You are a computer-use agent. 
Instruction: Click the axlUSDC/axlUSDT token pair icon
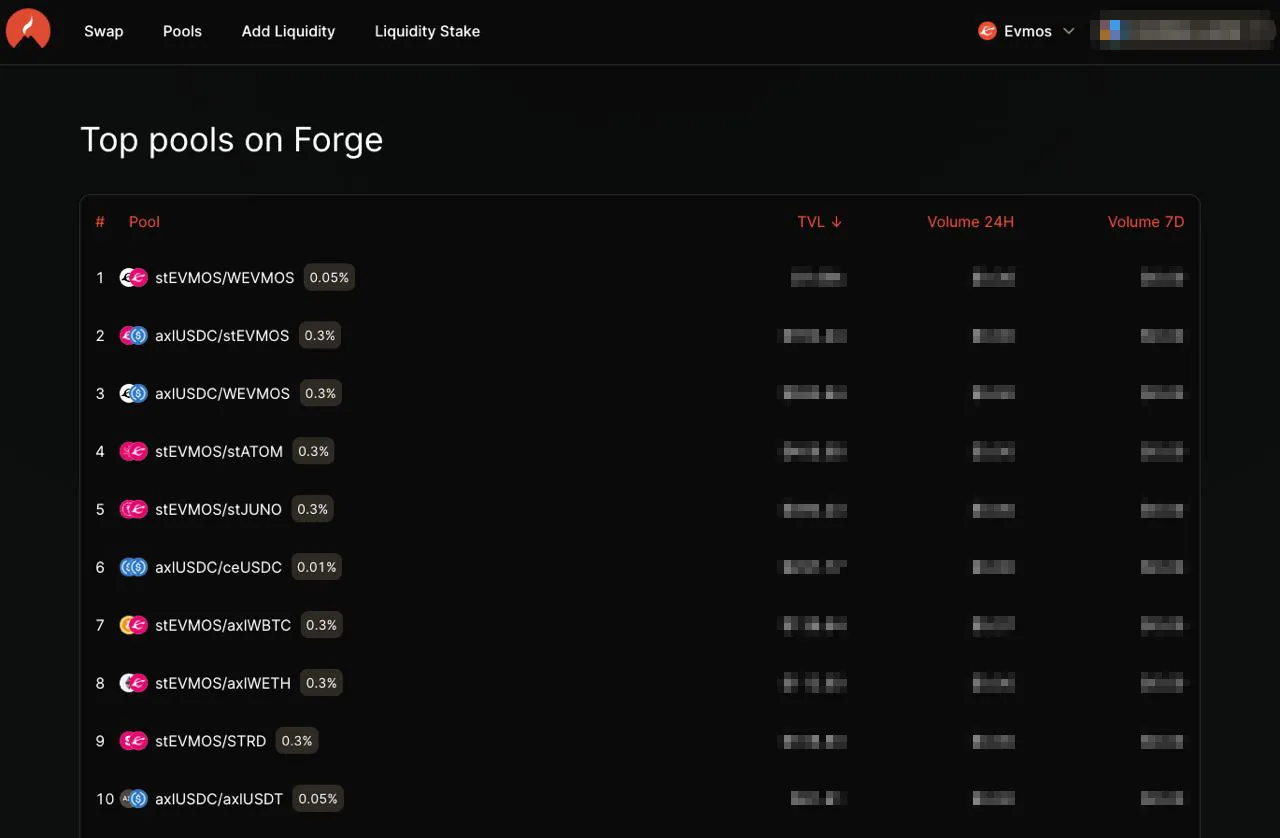pos(133,799)
